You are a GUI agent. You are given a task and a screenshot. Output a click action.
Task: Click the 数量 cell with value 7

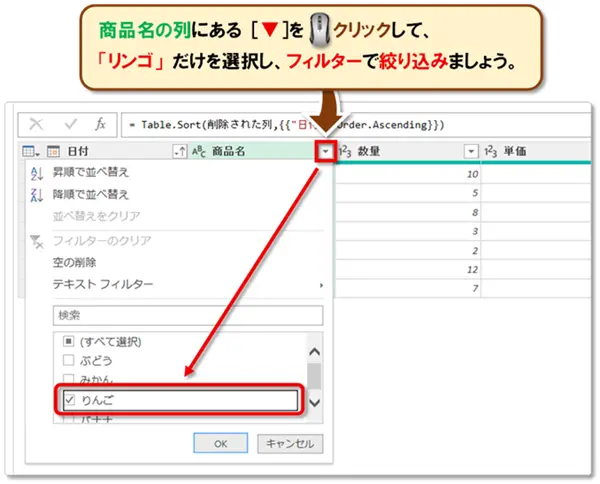[408, 288]
